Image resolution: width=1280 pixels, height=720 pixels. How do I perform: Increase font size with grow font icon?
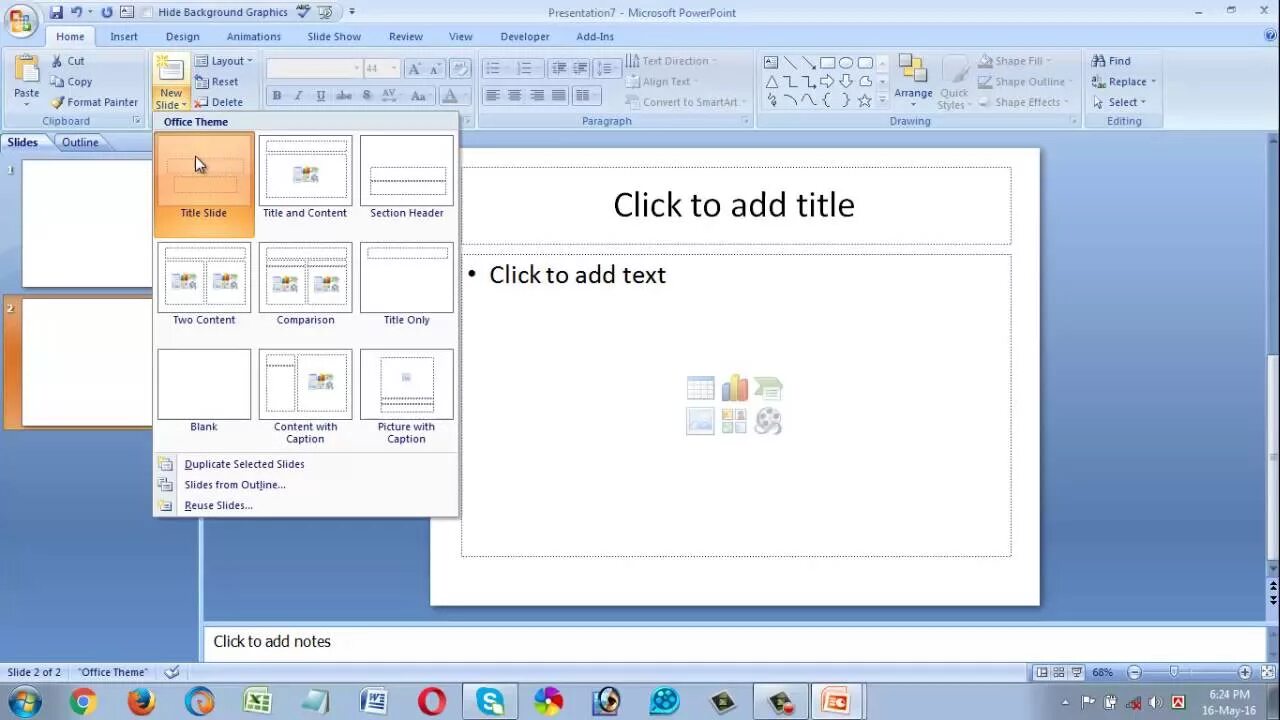[x=415, y=69]
